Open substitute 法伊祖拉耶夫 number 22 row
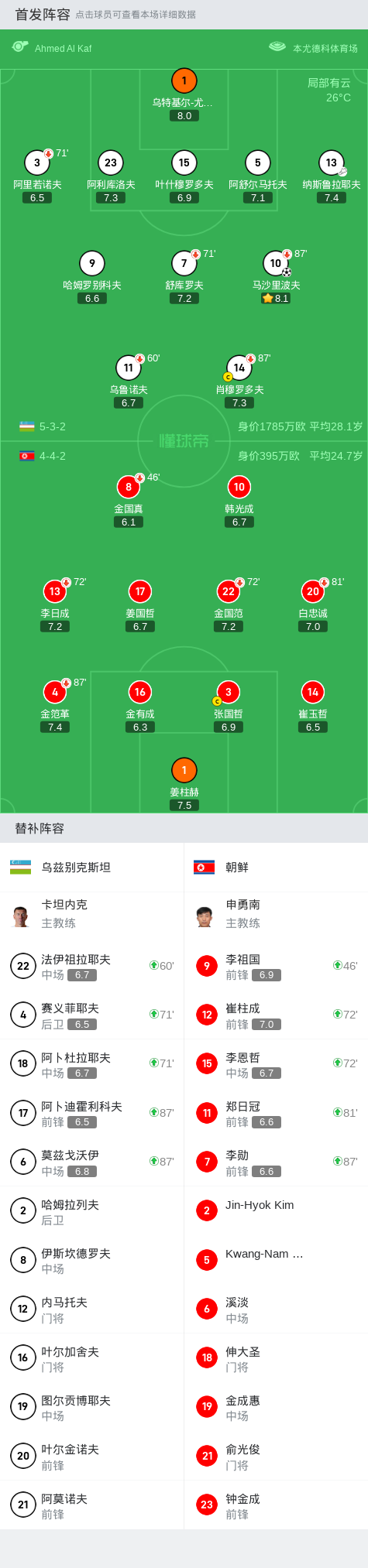The image size is (368, 1568). (92, 966)
